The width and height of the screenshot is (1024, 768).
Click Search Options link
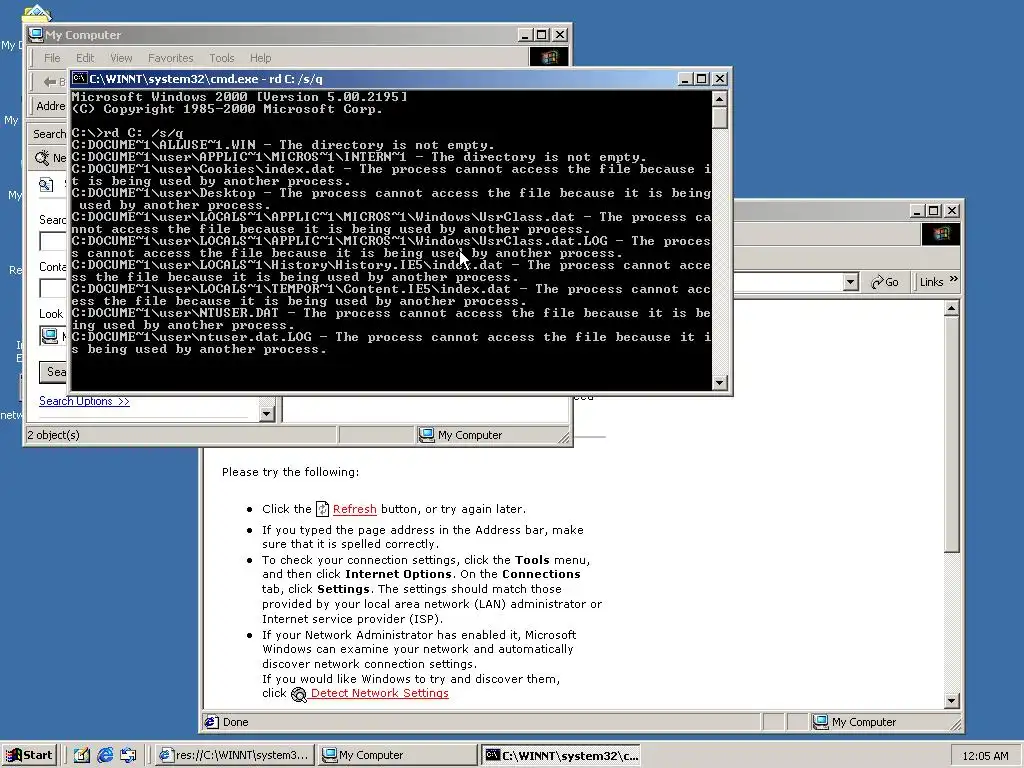[x=84, y=401]
